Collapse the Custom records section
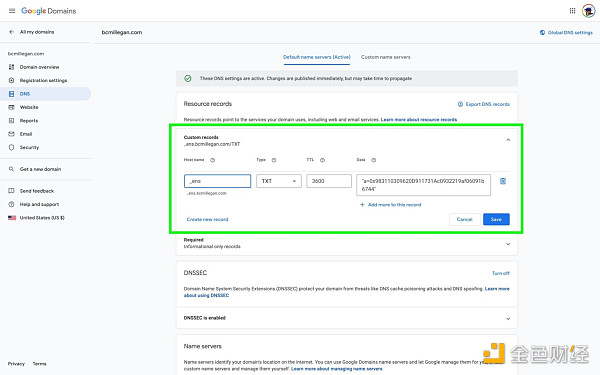This screenshot has width=600, height=375. [x=508, y=140]
